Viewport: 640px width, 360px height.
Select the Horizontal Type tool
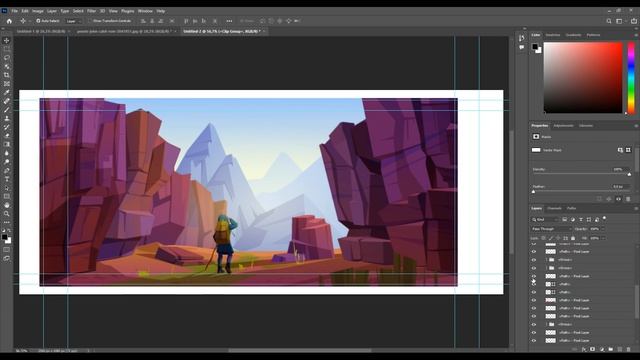pos(7,179)
